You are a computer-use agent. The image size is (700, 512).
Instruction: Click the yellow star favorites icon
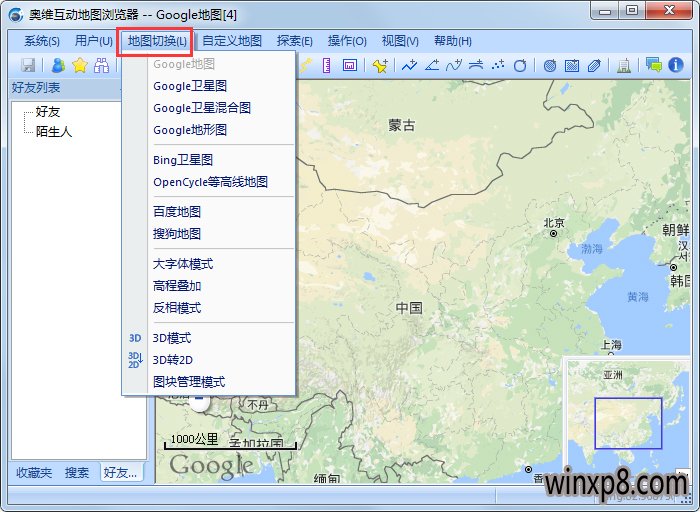[x=80, y=66]
